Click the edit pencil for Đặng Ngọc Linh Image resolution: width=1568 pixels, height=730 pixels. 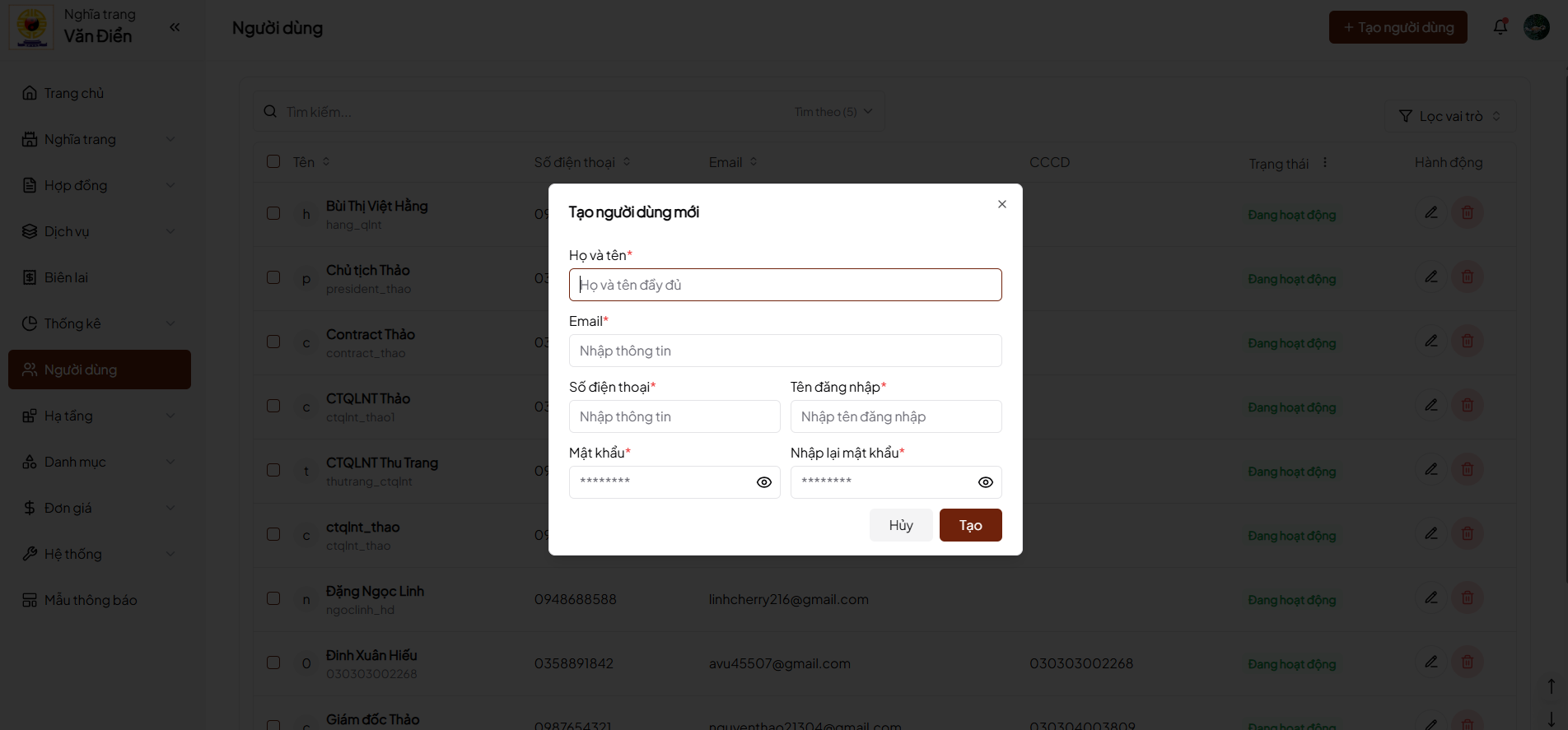[1431, 597]
